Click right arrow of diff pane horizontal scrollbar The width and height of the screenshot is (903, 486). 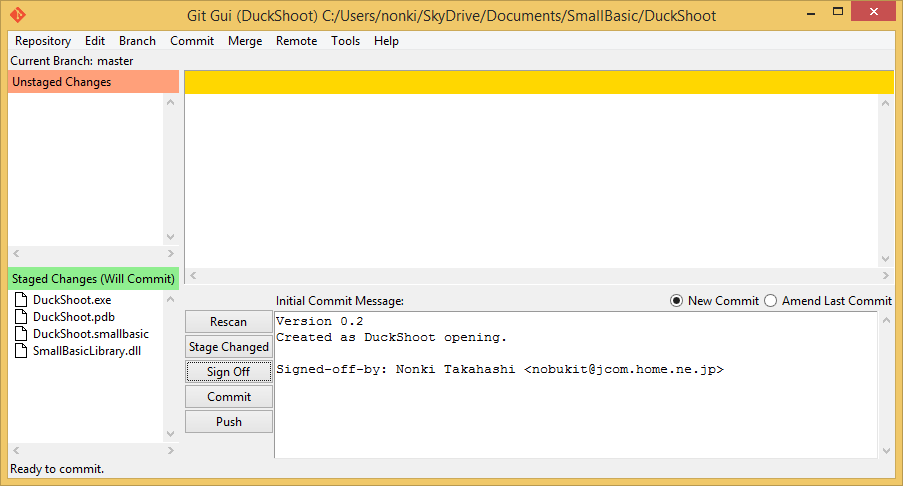pos(886,276)
